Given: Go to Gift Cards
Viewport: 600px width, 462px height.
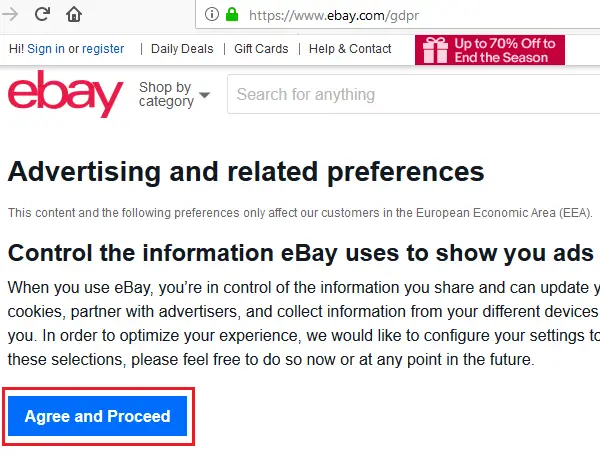Looking at the screenshot, I should [x=261, y=49].
